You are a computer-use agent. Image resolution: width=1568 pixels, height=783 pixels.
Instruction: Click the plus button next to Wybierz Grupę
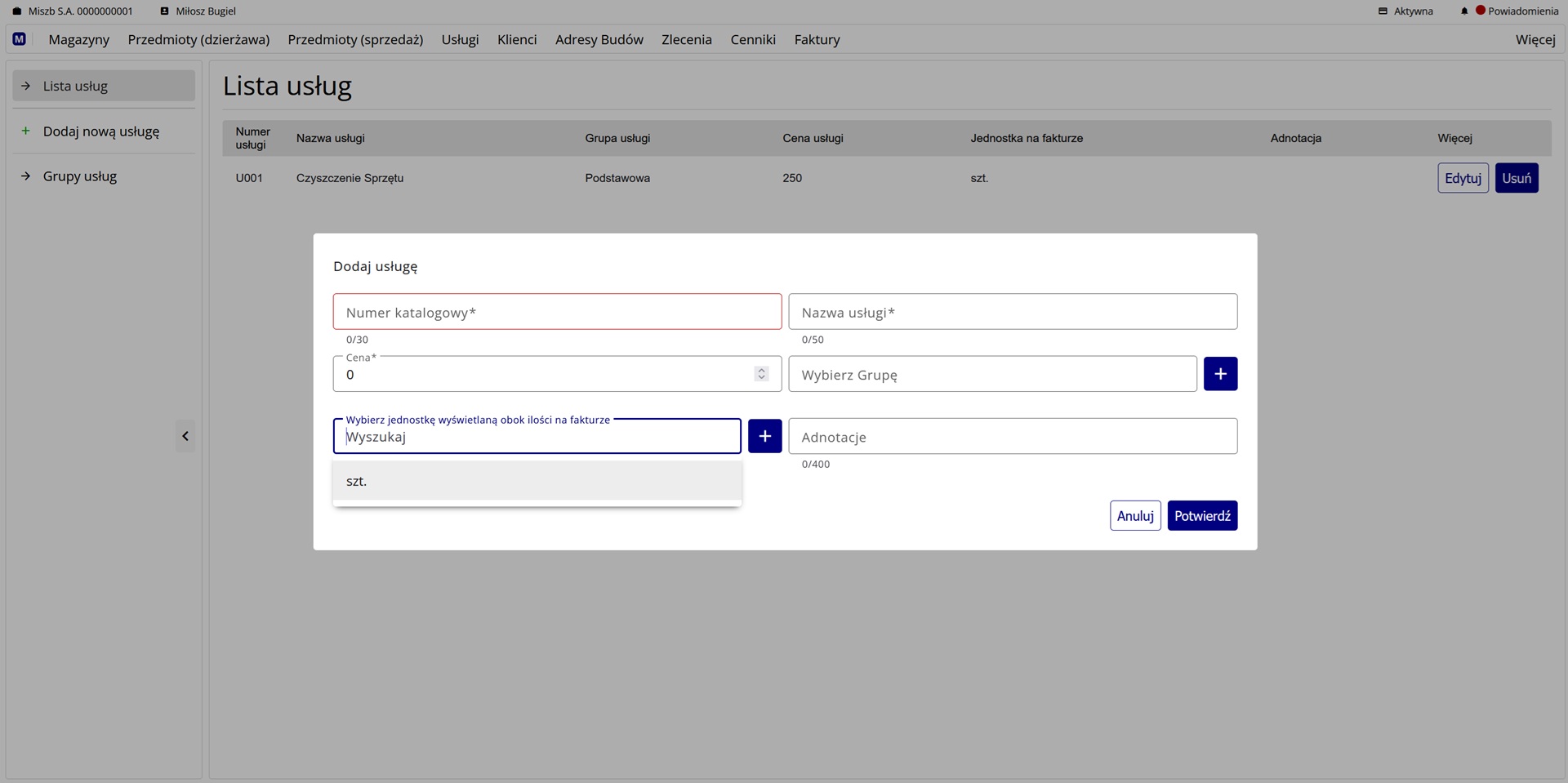point(1220,374)
